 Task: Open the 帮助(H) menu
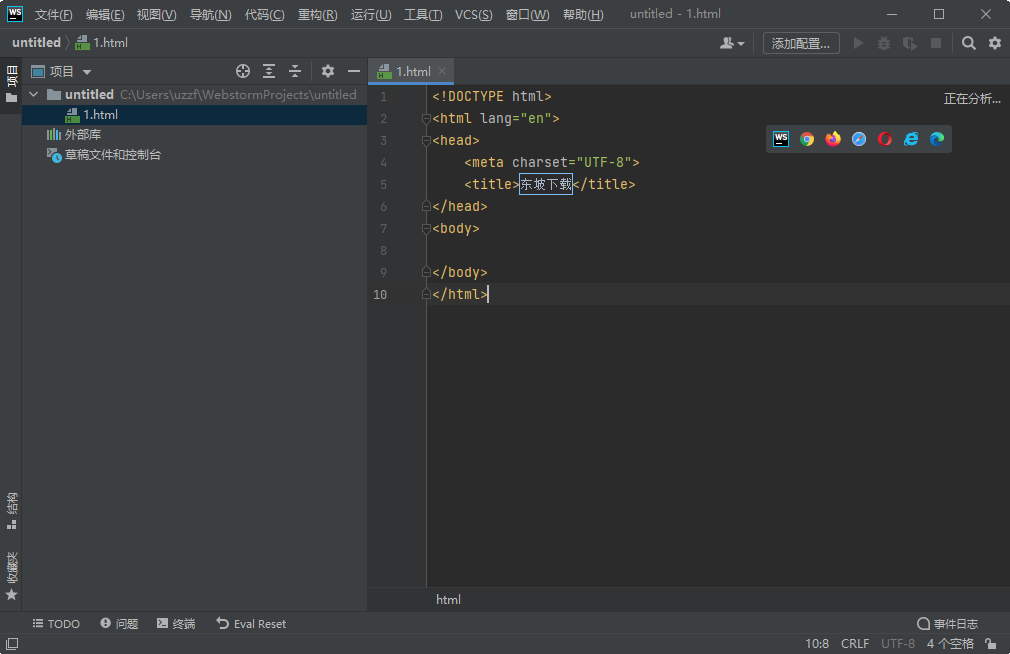pos(584,15)
